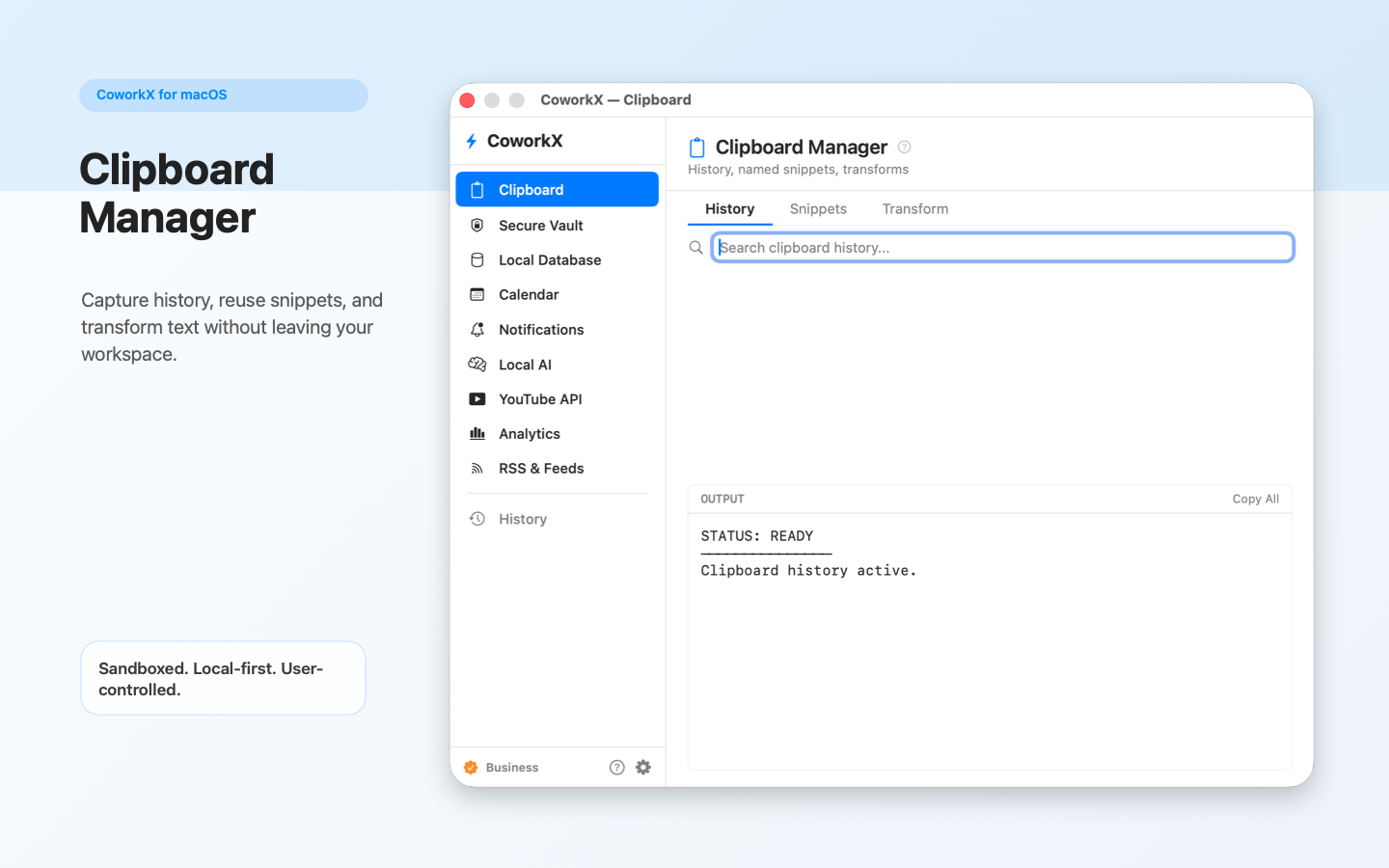Click the CoworkX for macOS badge
Screen dimensions: 1389x868
[224, 95]
